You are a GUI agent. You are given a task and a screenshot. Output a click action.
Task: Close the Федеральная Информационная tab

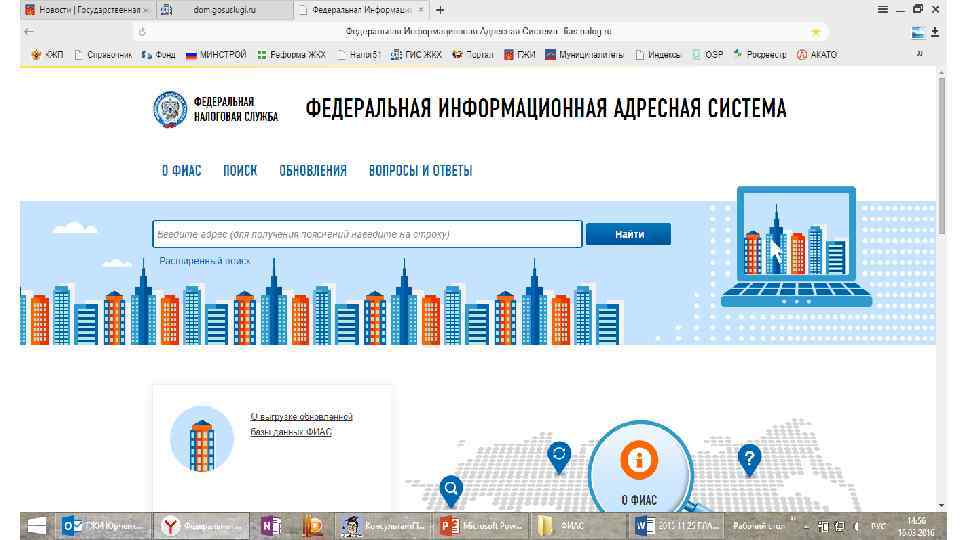click(x=421, y=10)
